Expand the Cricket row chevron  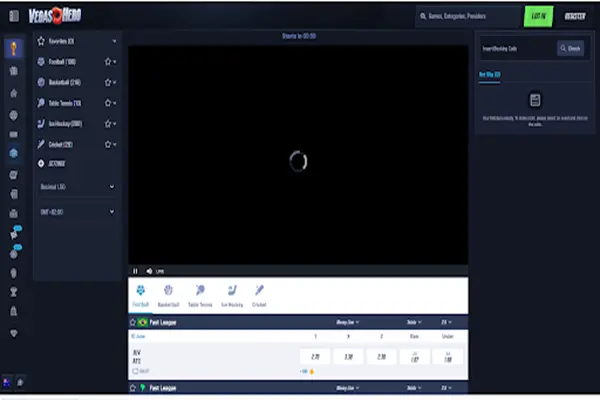pyautogui.click(x=115, y=144)
